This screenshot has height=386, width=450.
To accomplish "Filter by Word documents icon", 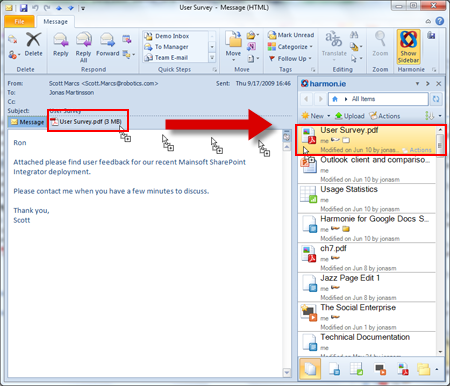I will pyautogui.click(x=334, y=369).
